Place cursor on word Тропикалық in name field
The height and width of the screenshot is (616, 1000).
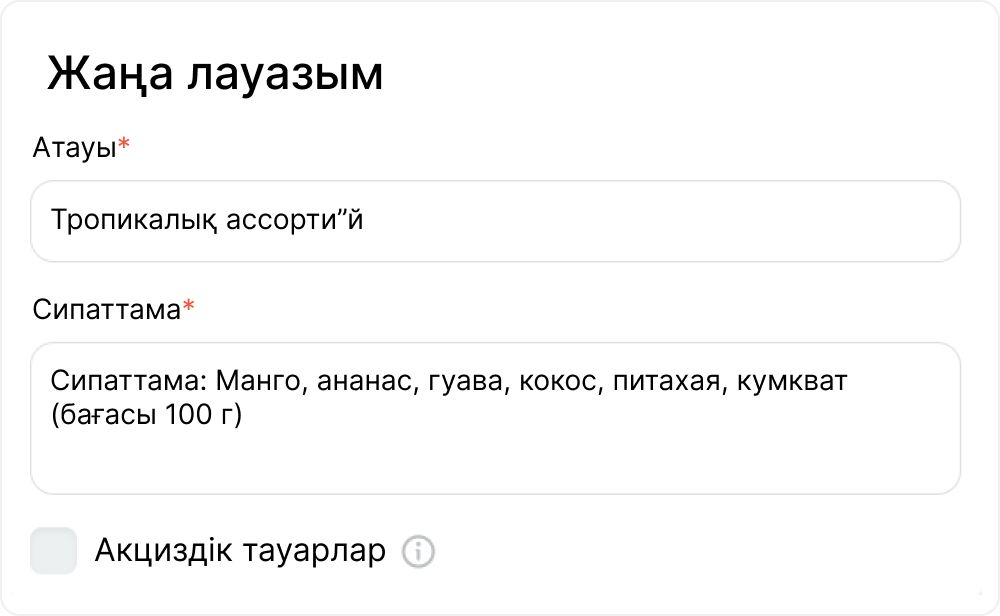[x=135, y=219]
